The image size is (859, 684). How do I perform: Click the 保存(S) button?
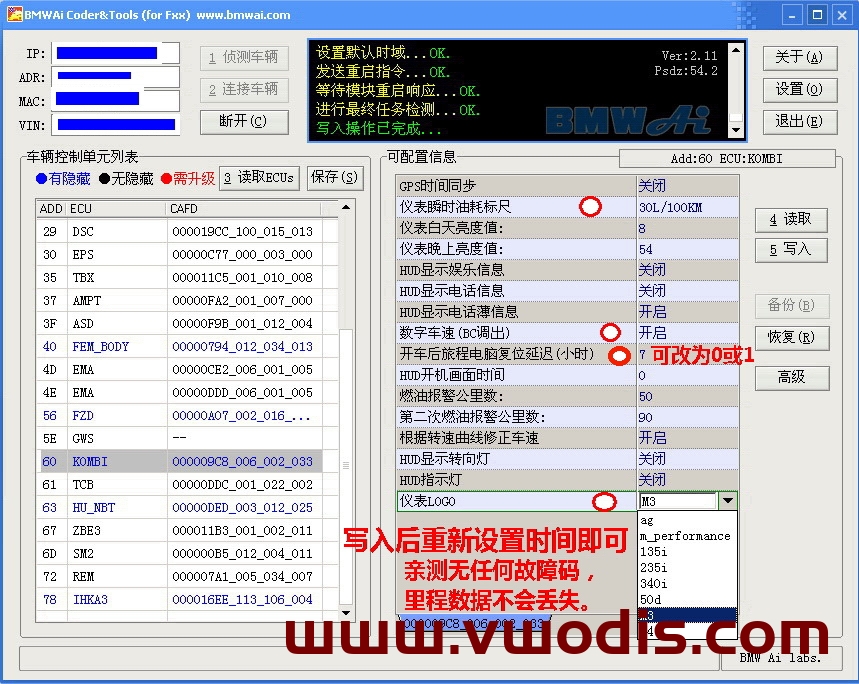point(335,178)
